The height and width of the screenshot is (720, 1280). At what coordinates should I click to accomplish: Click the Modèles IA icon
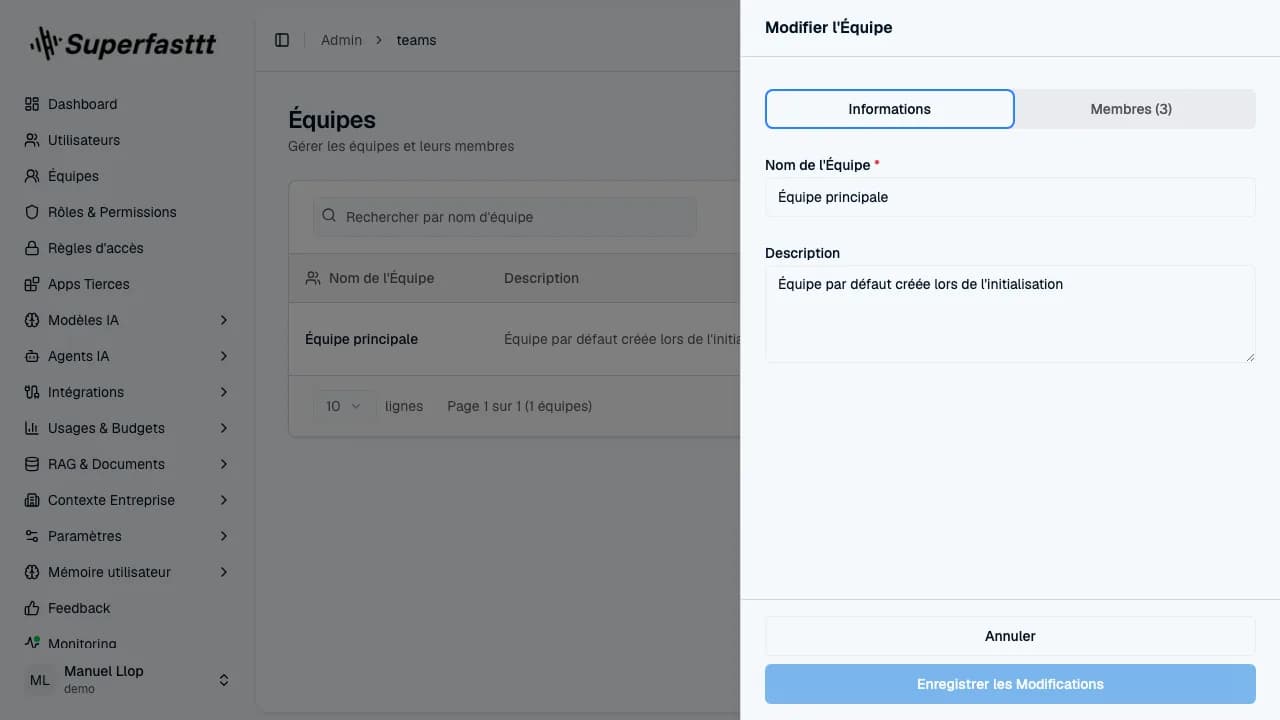32,320
